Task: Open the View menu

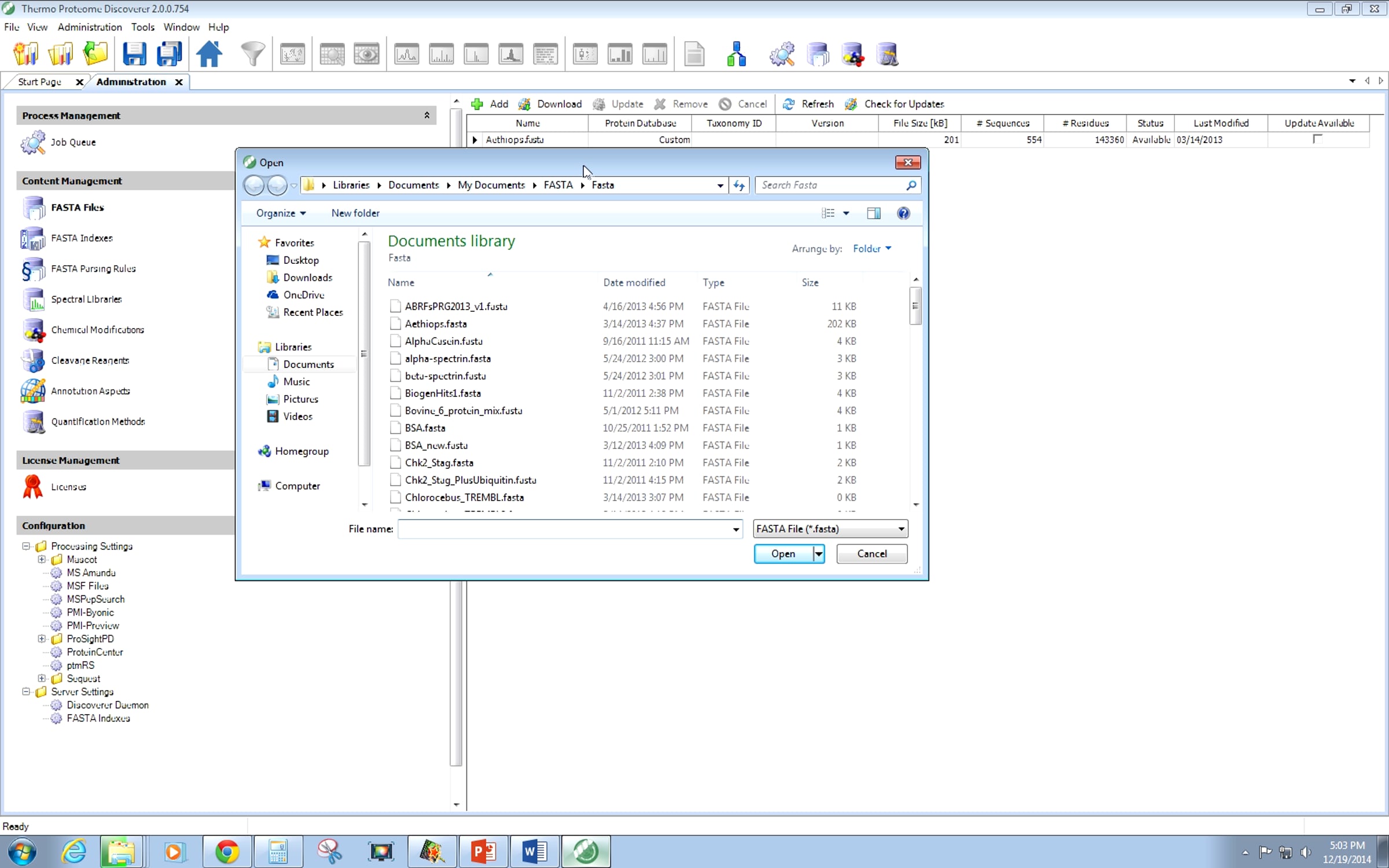Action: click(38, 27)
